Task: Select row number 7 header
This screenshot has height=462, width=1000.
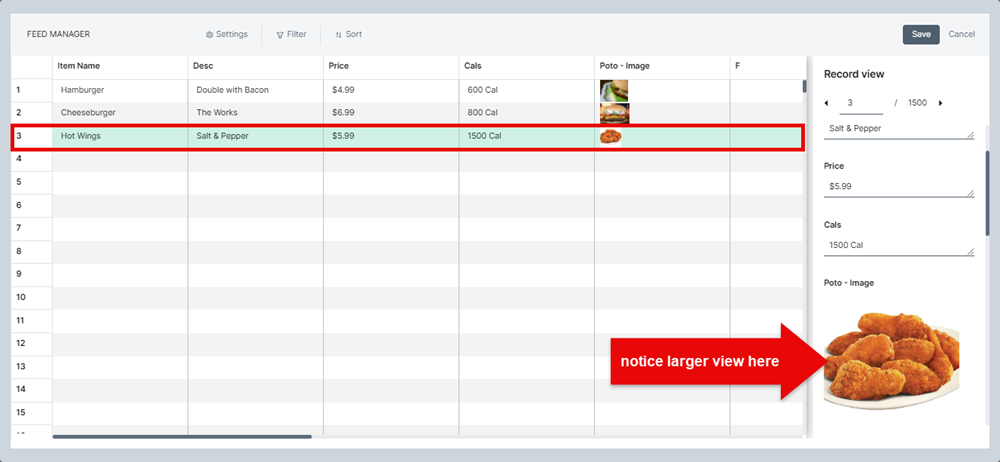Action: 32,228
